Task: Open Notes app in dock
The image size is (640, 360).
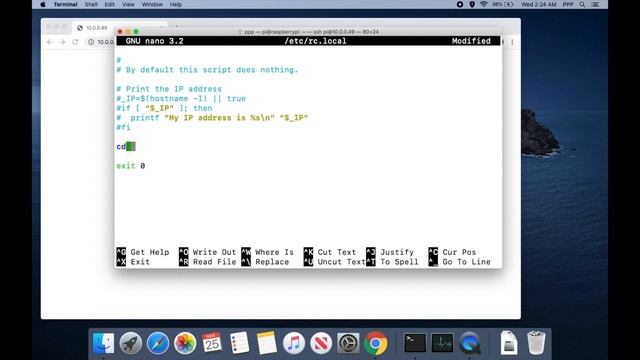Action: pos(267,343)
